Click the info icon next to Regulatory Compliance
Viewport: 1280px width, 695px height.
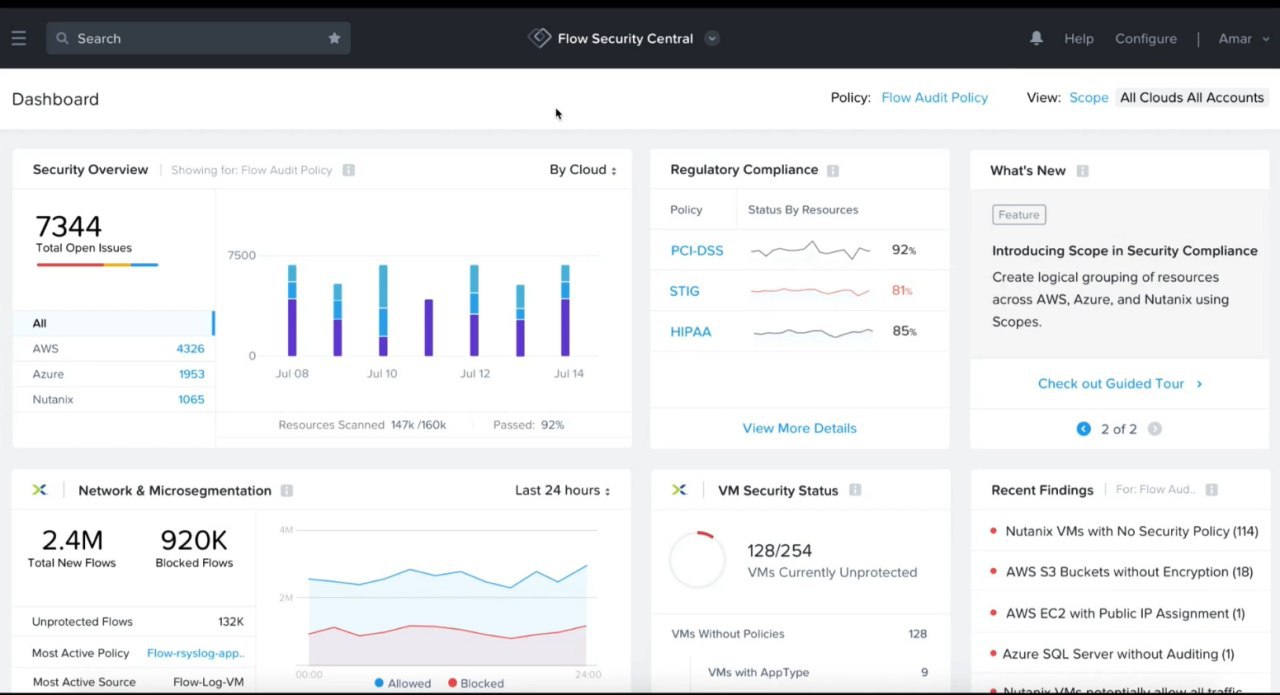[833, 170]
